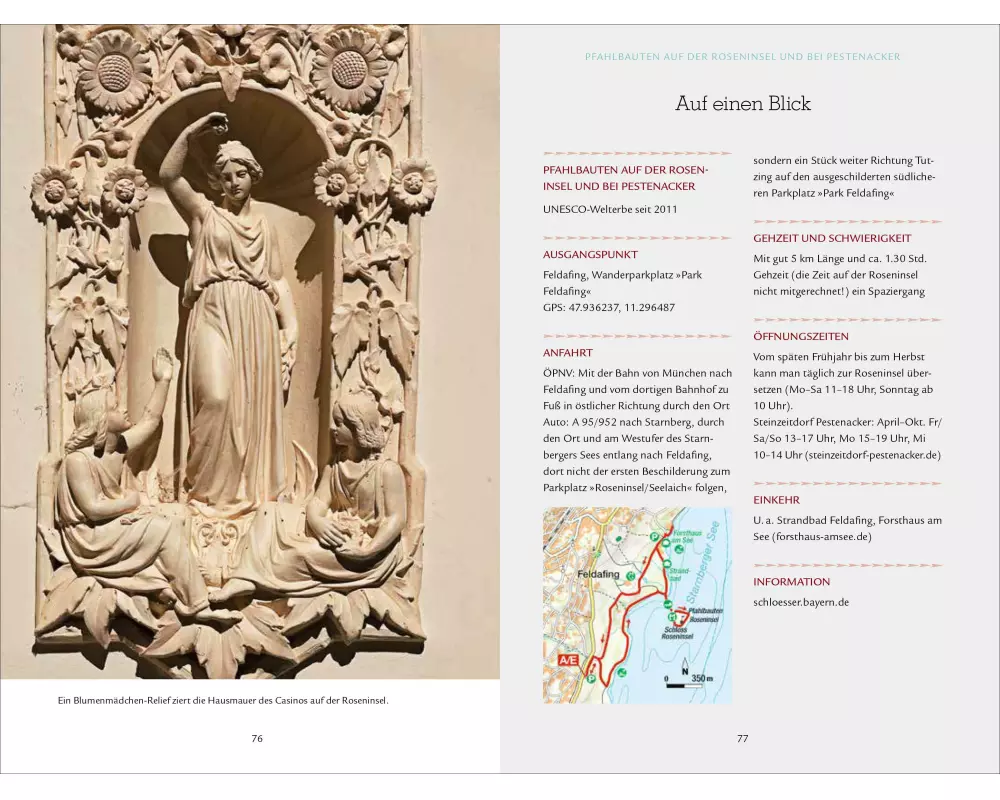Select the GEHZEIT UND SCHWIERIGKEIT heading
The image size is (1000, 800).
coord(832,239)
